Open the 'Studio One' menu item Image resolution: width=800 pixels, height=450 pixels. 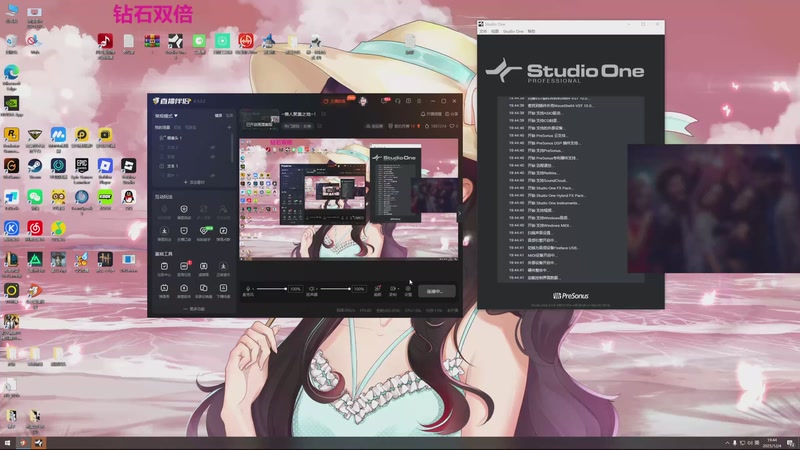pyautogui.click(x=513, y=32)
